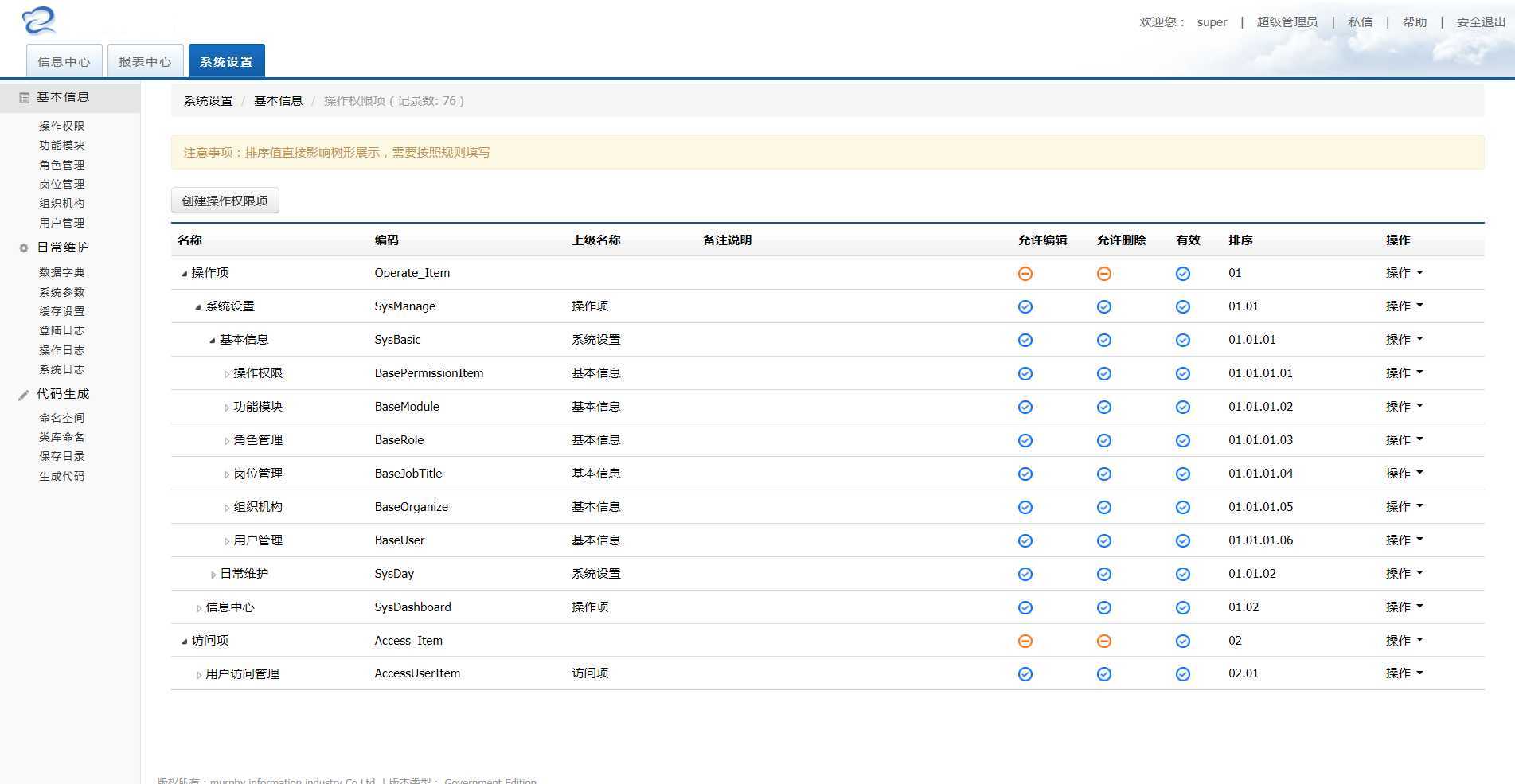Viewport: 1515px width, 784px height.
Task: Click 有效 check in Access_Item row
Action: (x=1183, y=642)
